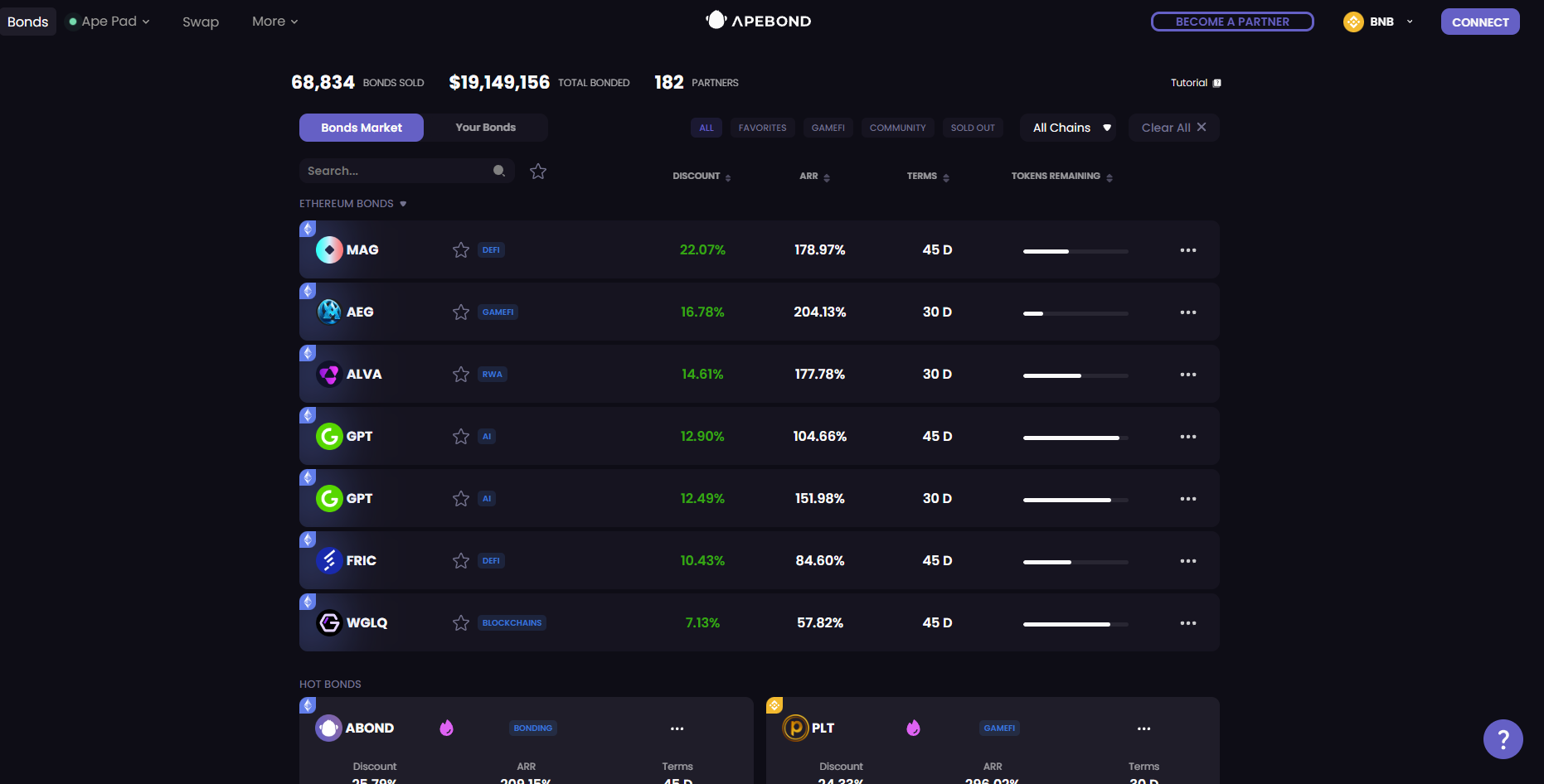Viewport: 1544px width, 784px height.
Task: Click the ApeBond logo
Action: (x=758, y=21)
